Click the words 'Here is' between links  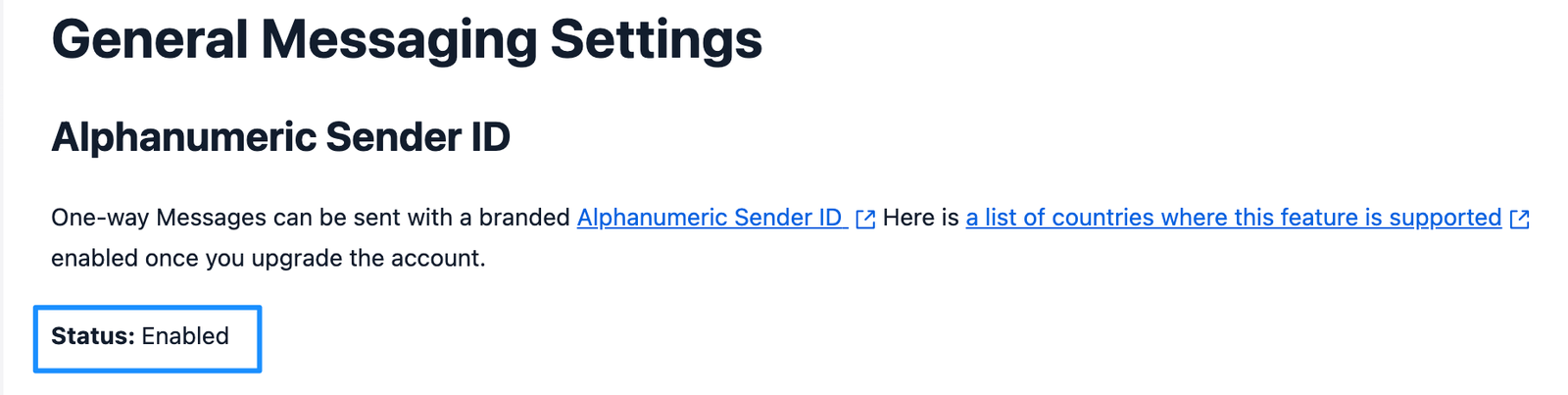(x=919, y=218)
